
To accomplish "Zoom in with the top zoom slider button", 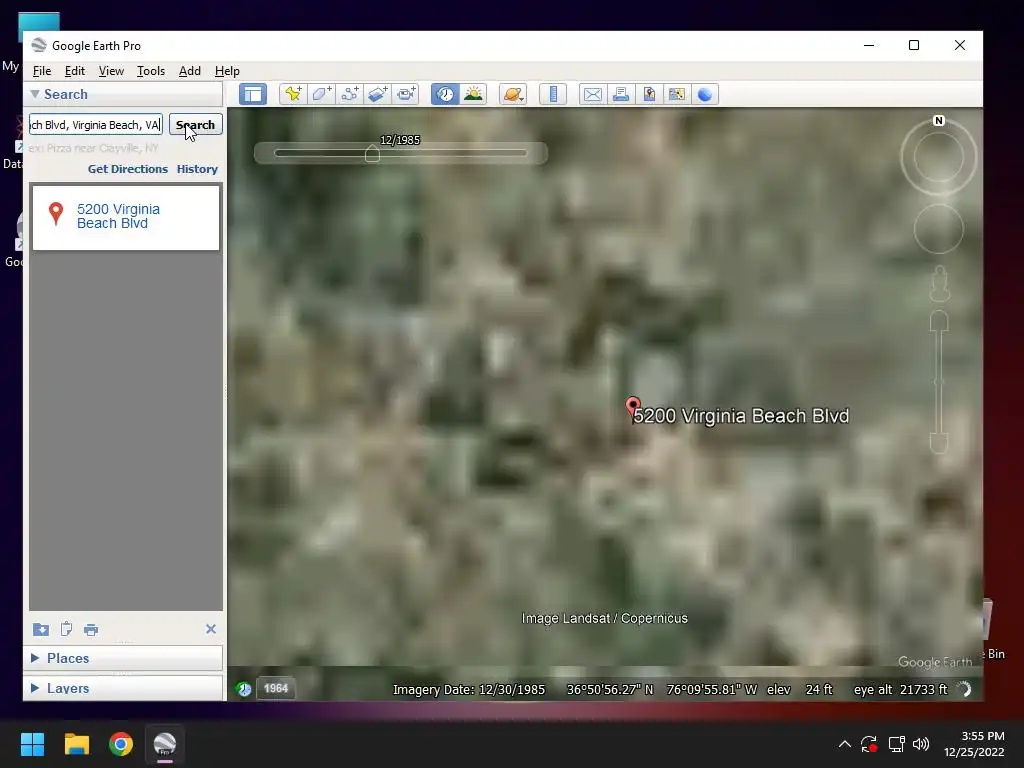I will tap(938, 321).
